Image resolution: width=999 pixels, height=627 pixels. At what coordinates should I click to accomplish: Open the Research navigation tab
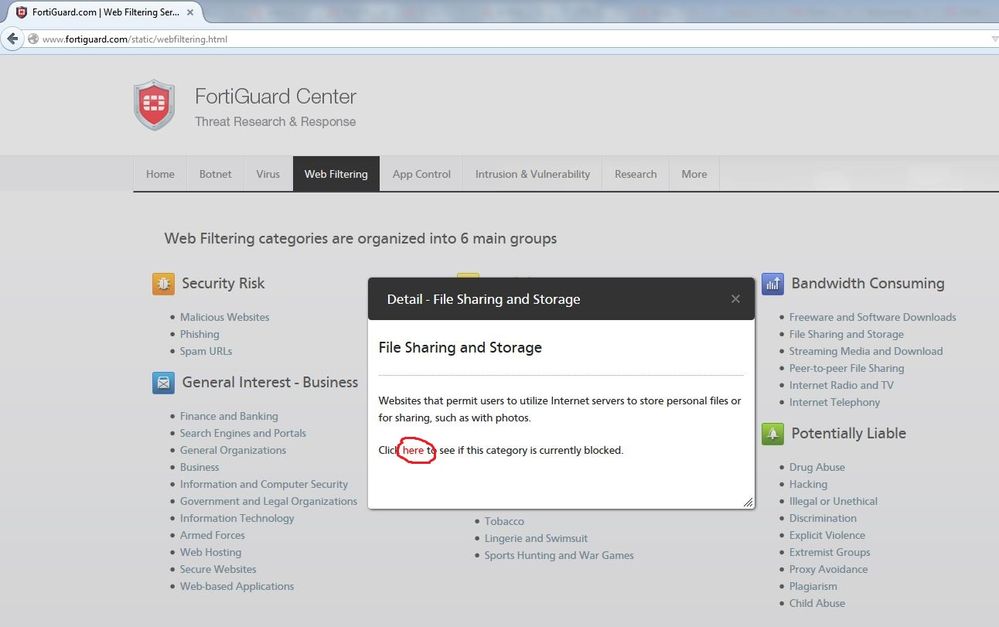[x=635, y=174]
